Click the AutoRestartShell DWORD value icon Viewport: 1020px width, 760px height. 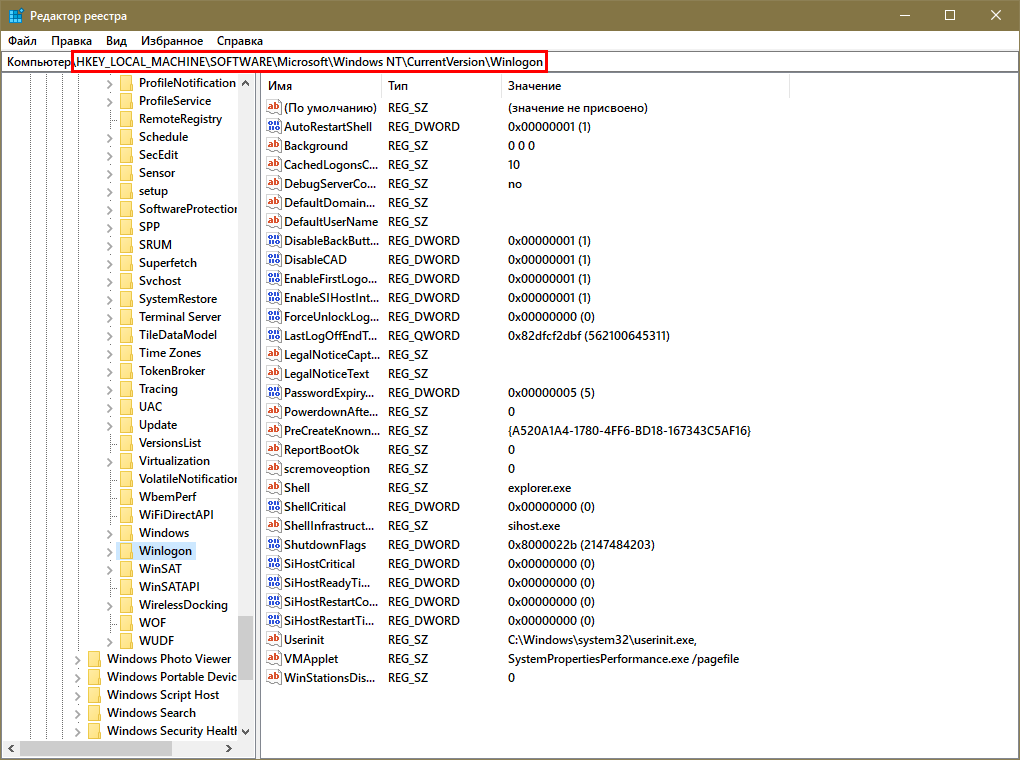(274, 127)
